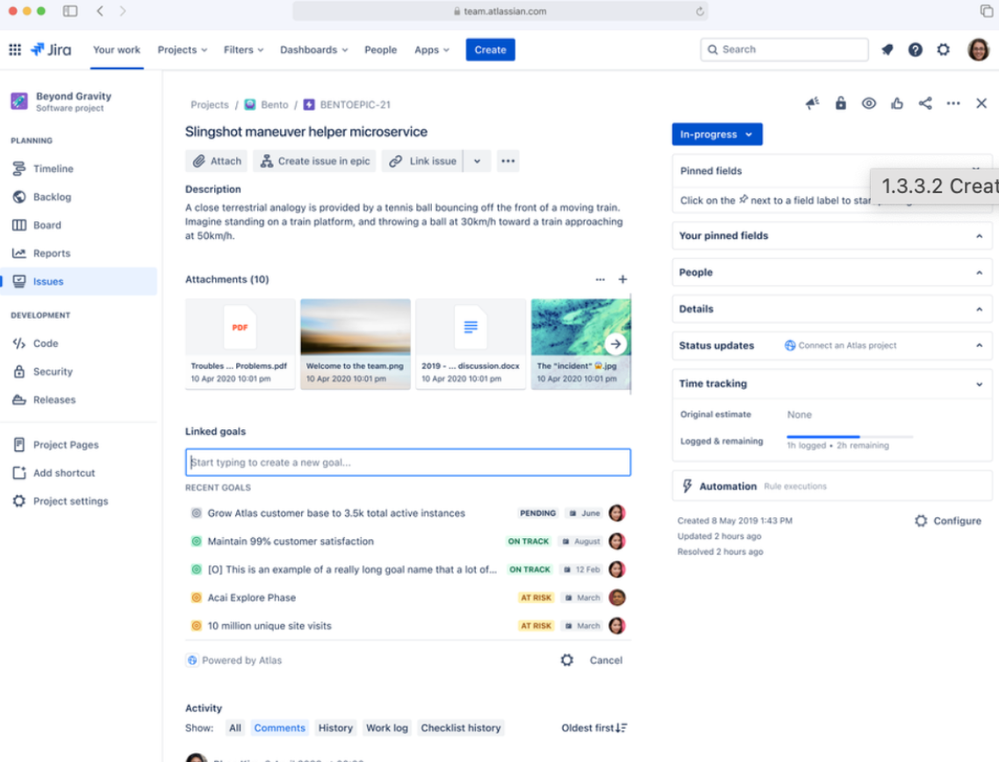Screen dimensions: 999x762
Task: Share the issue via the share icon
Action: [925, 103]
